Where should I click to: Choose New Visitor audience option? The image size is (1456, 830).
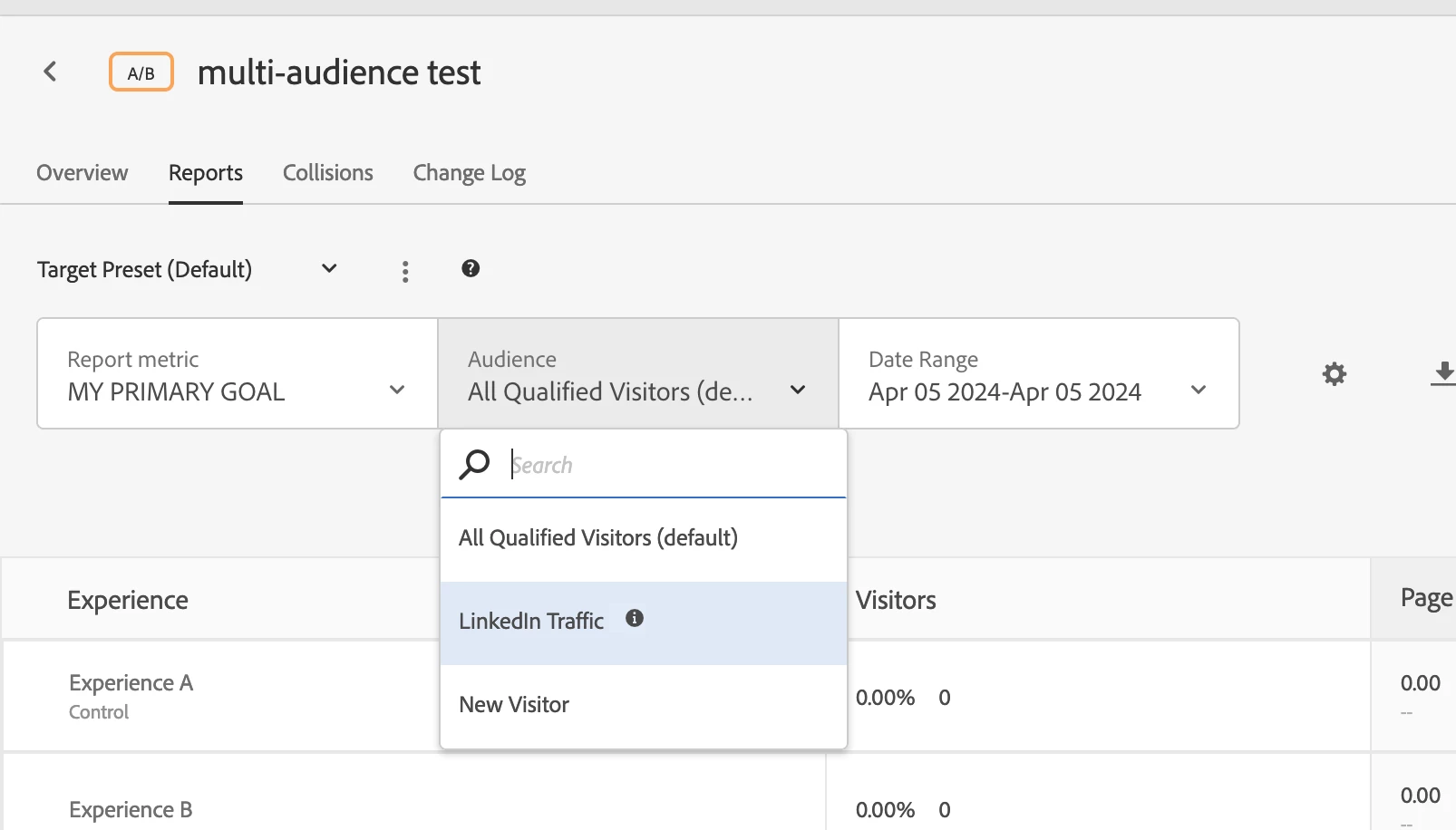click(514, 705)
